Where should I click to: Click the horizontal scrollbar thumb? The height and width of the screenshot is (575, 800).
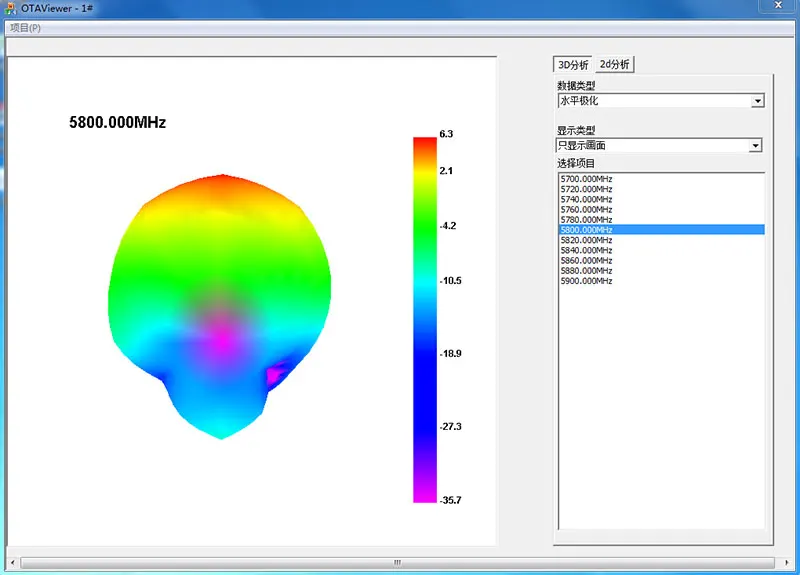[397, 563]
